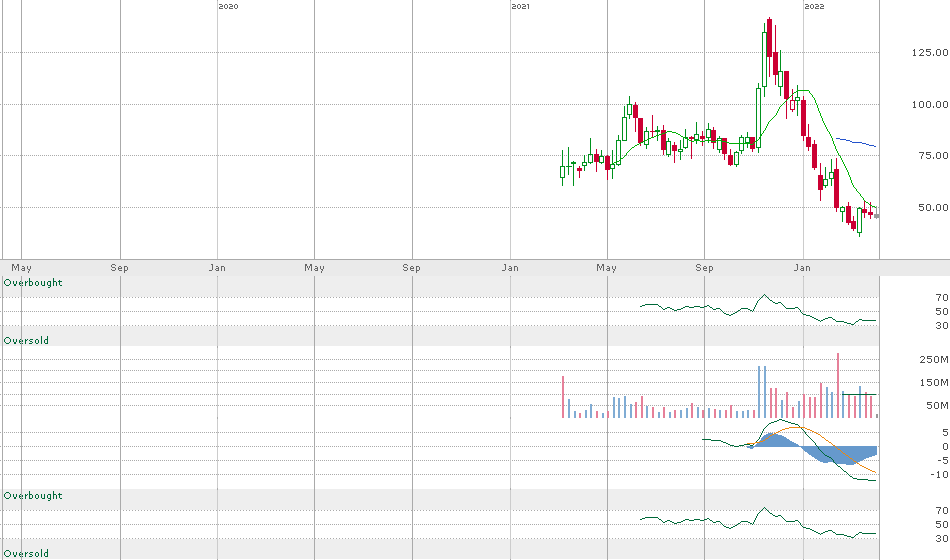Click the -5 MACD axis label

point(942,461)
